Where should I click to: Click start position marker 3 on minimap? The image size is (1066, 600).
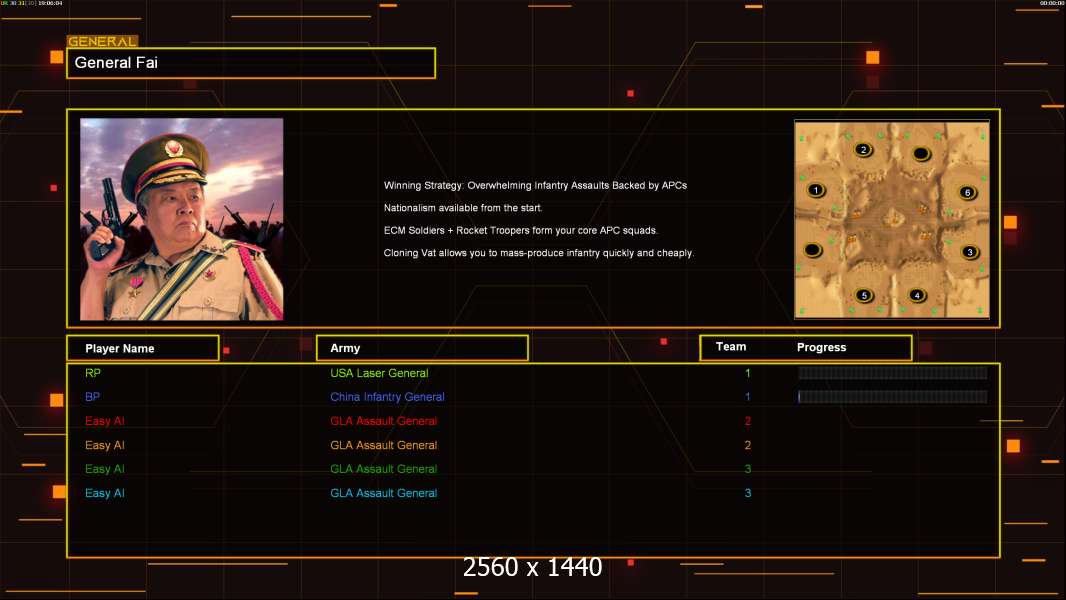969,252
